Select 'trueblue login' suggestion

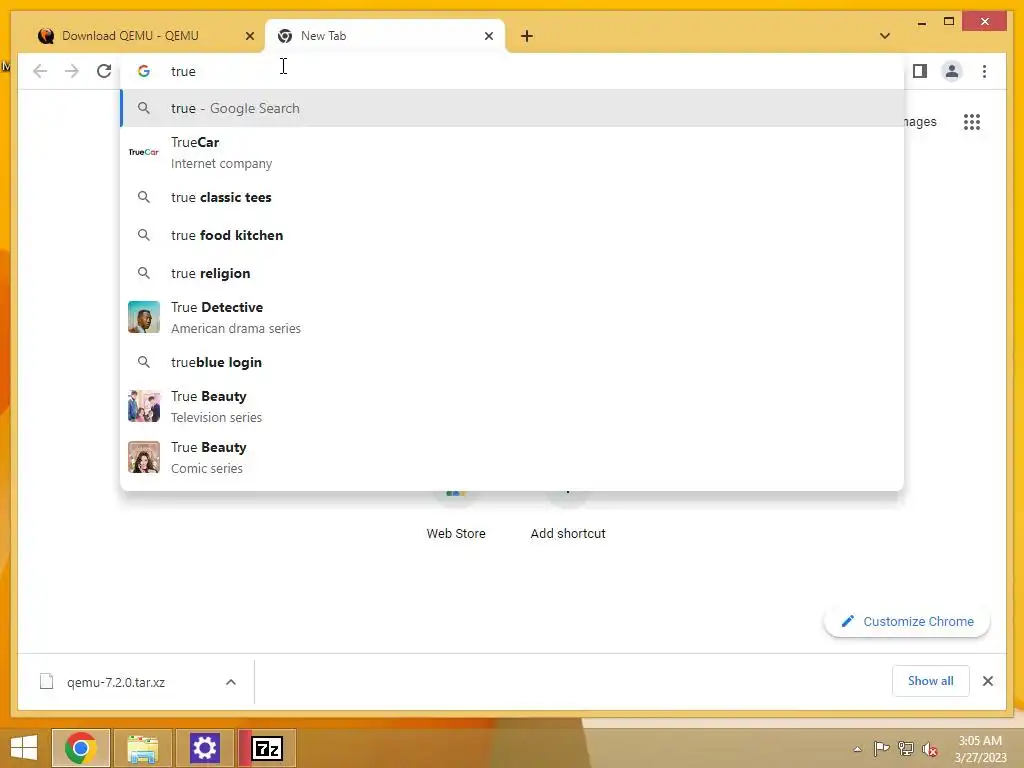coord(512,362)
